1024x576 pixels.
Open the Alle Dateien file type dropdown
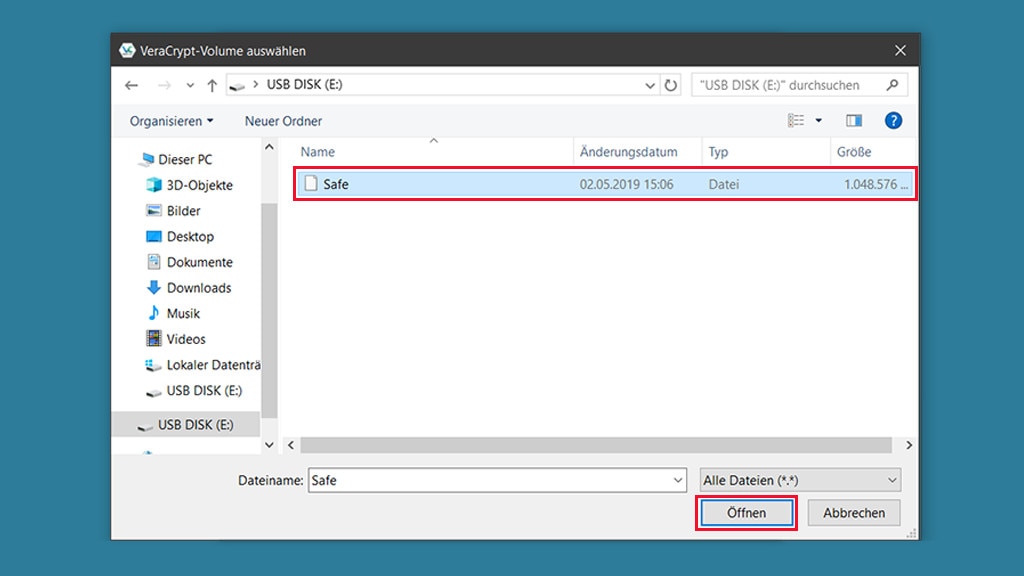[800, 480]
